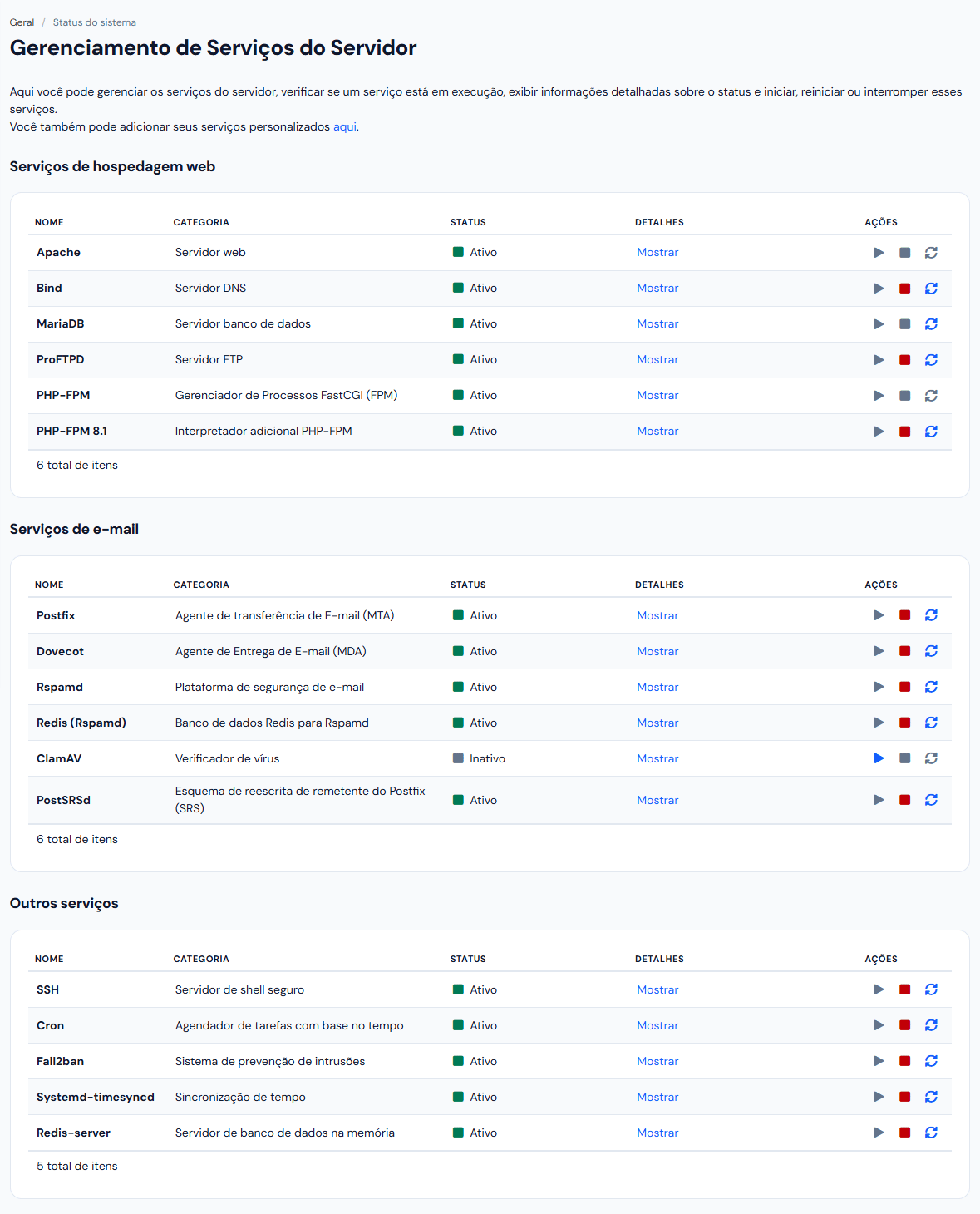This screenshot has height=1214, width=980.
Task: Click the 'Rspamd' service name
Action: click(60, 687)
